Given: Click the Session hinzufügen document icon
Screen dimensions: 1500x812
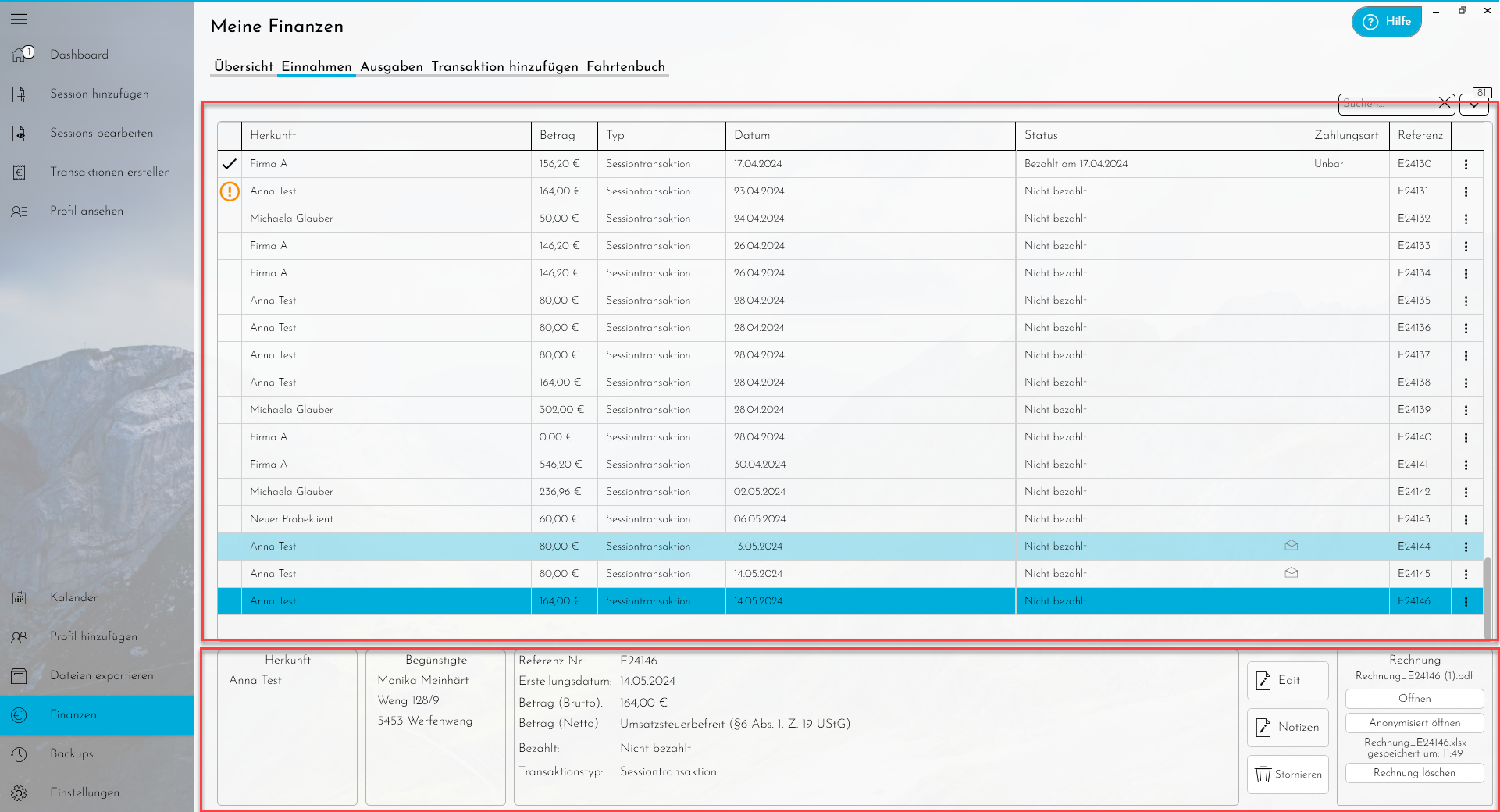Looking at the screenshot, I should tap(20, 94).
